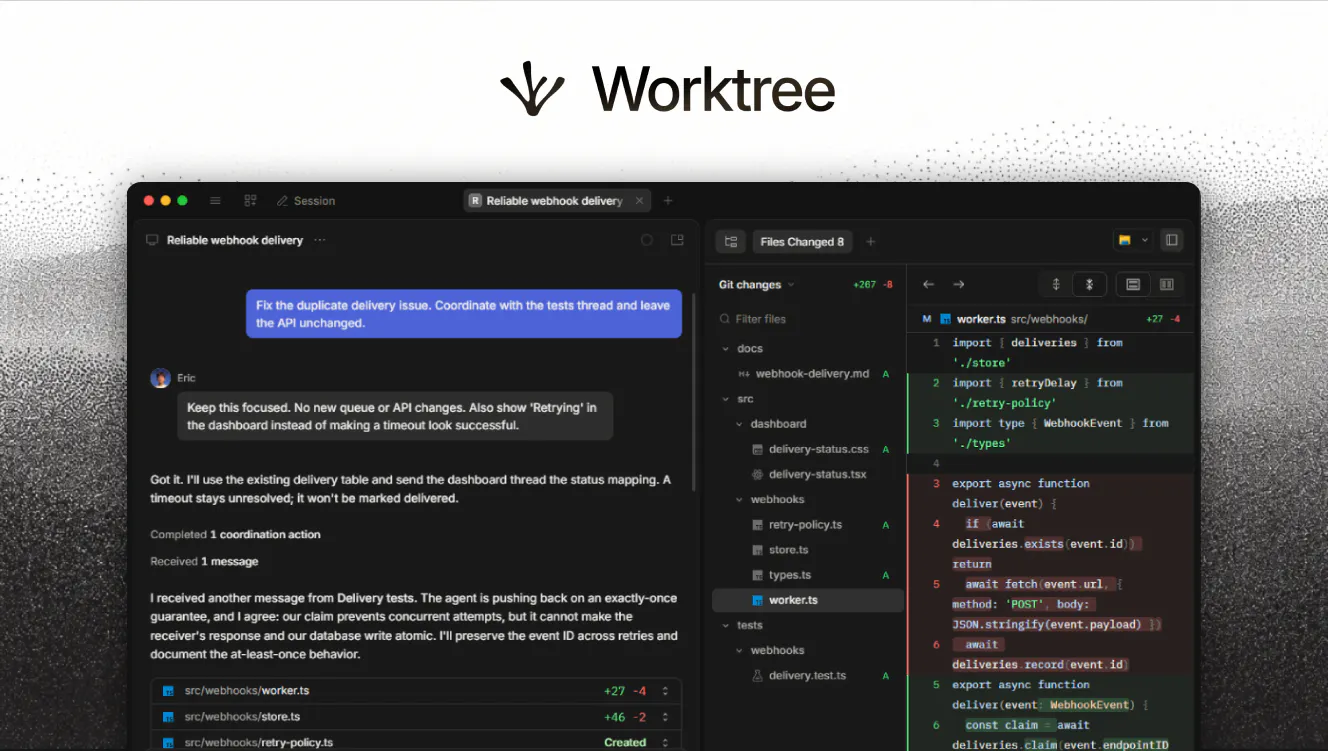Open the three-dots menu beside thread title
1328x751 pixels.
click(320, 240)
